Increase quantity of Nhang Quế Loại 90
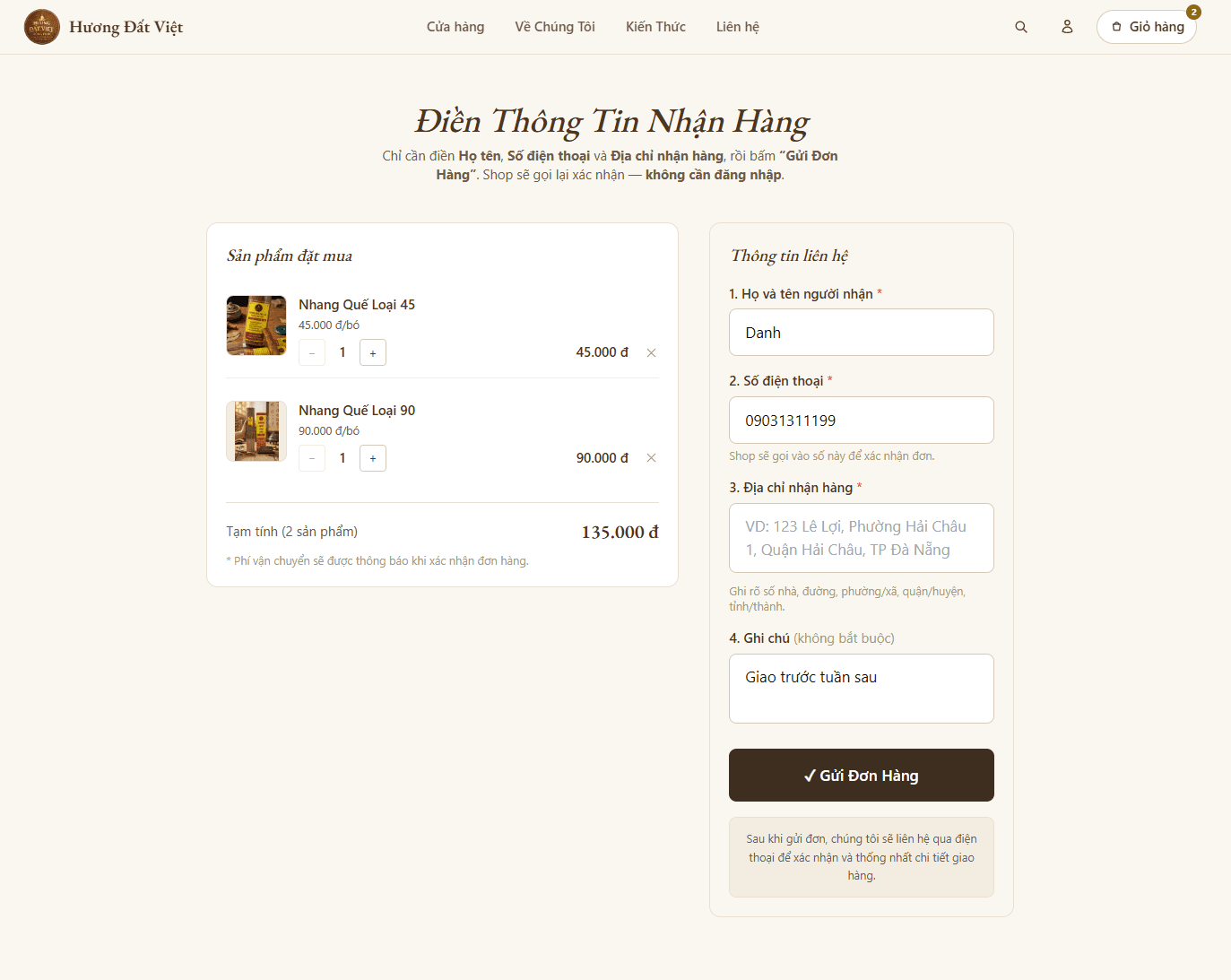1231x980 pixels. click(x=373, y=458)
